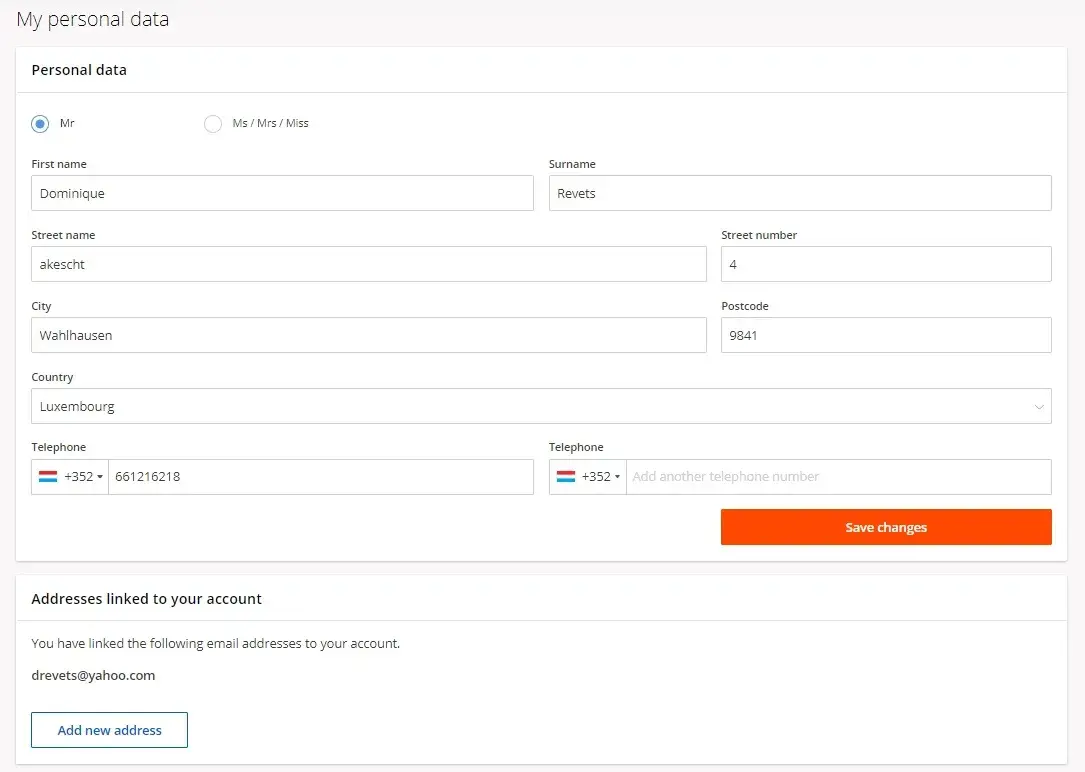Expand the Country chevron arrow
Screen dimensions: 1085x772
point(1039,407)
